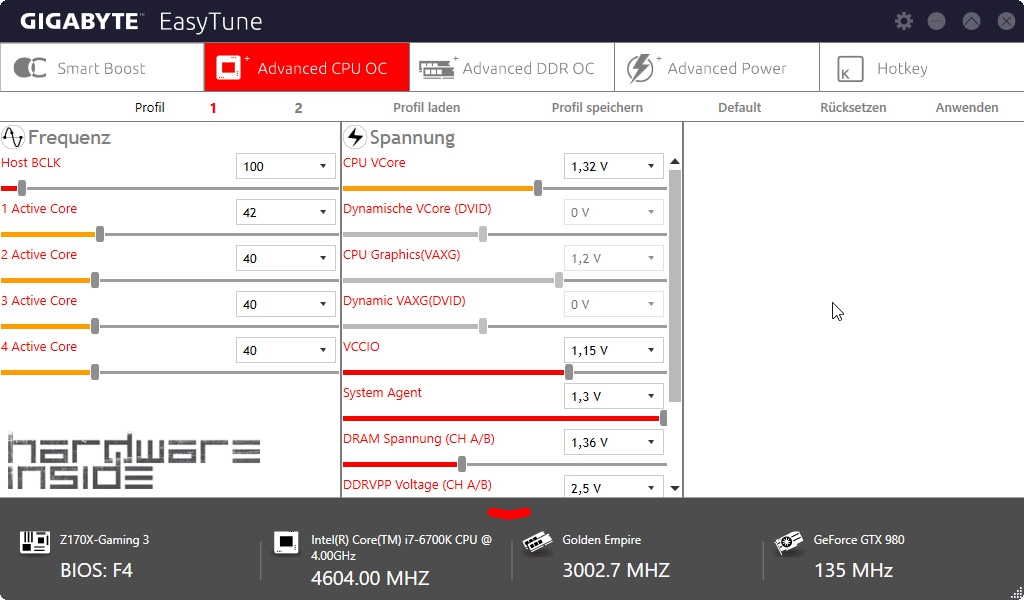
Task: Open the DDRVPP Voltage (CH A/B) dropdown
Action: [x=613, y=487]
